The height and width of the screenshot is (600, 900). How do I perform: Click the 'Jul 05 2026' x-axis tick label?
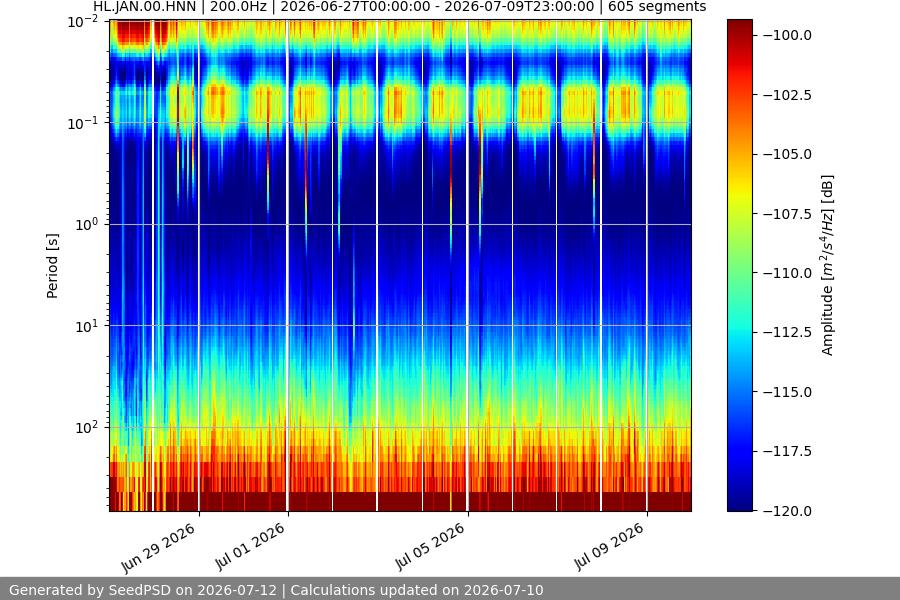430,547
